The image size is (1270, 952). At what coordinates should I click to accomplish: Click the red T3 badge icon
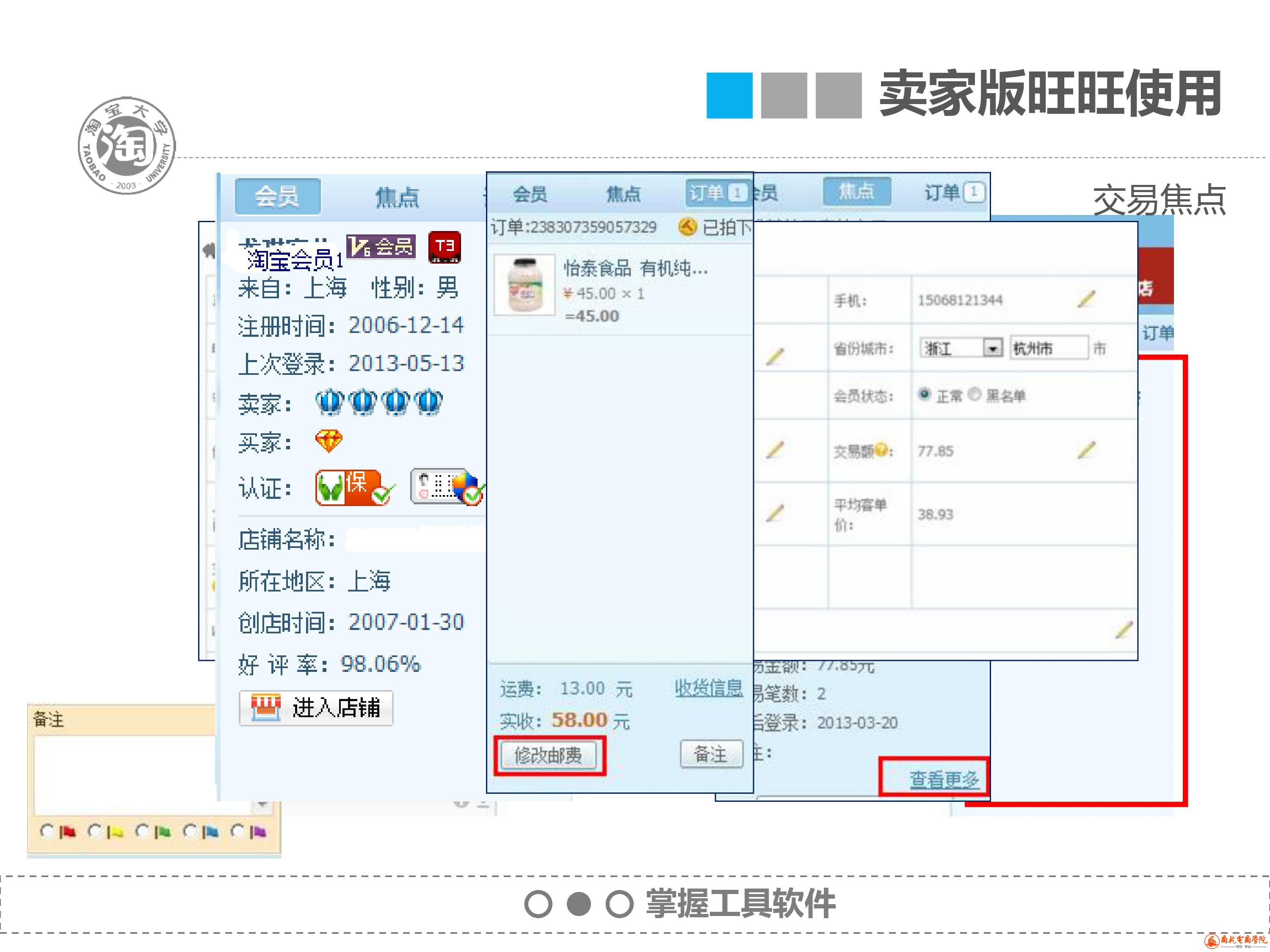[x=444, y=248]
